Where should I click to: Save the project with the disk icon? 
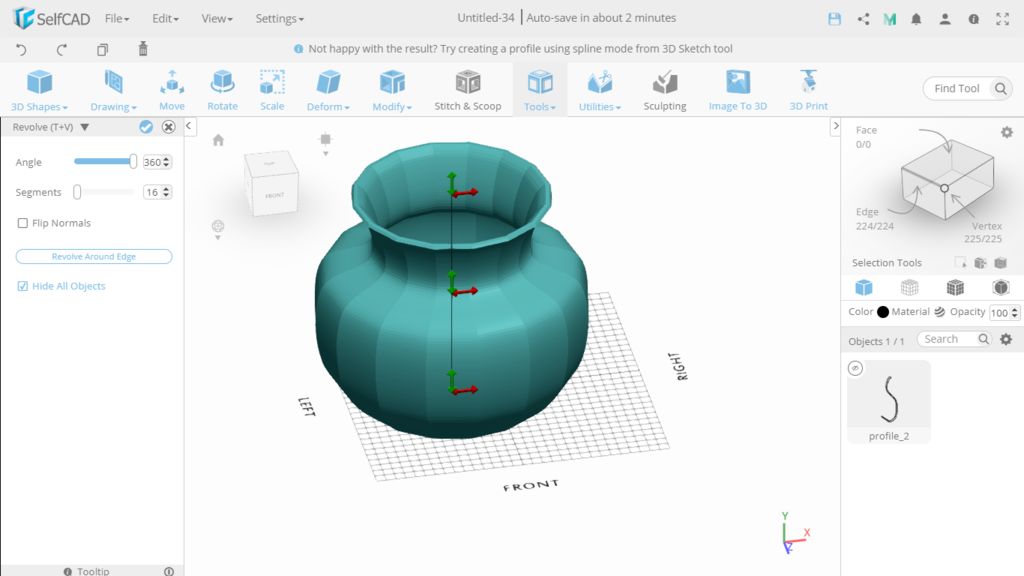[835, 19]
